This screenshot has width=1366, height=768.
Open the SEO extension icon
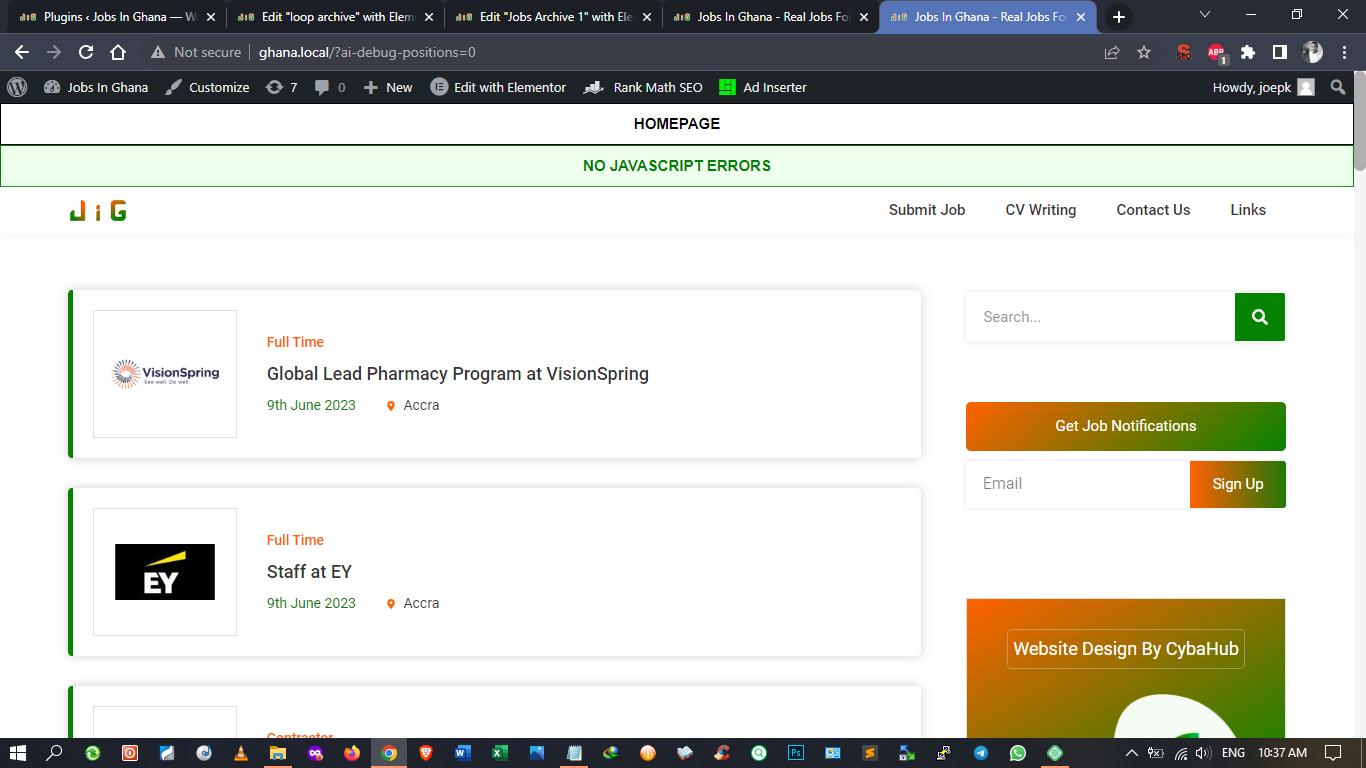pyautogui.click(x=1184, y=52)
